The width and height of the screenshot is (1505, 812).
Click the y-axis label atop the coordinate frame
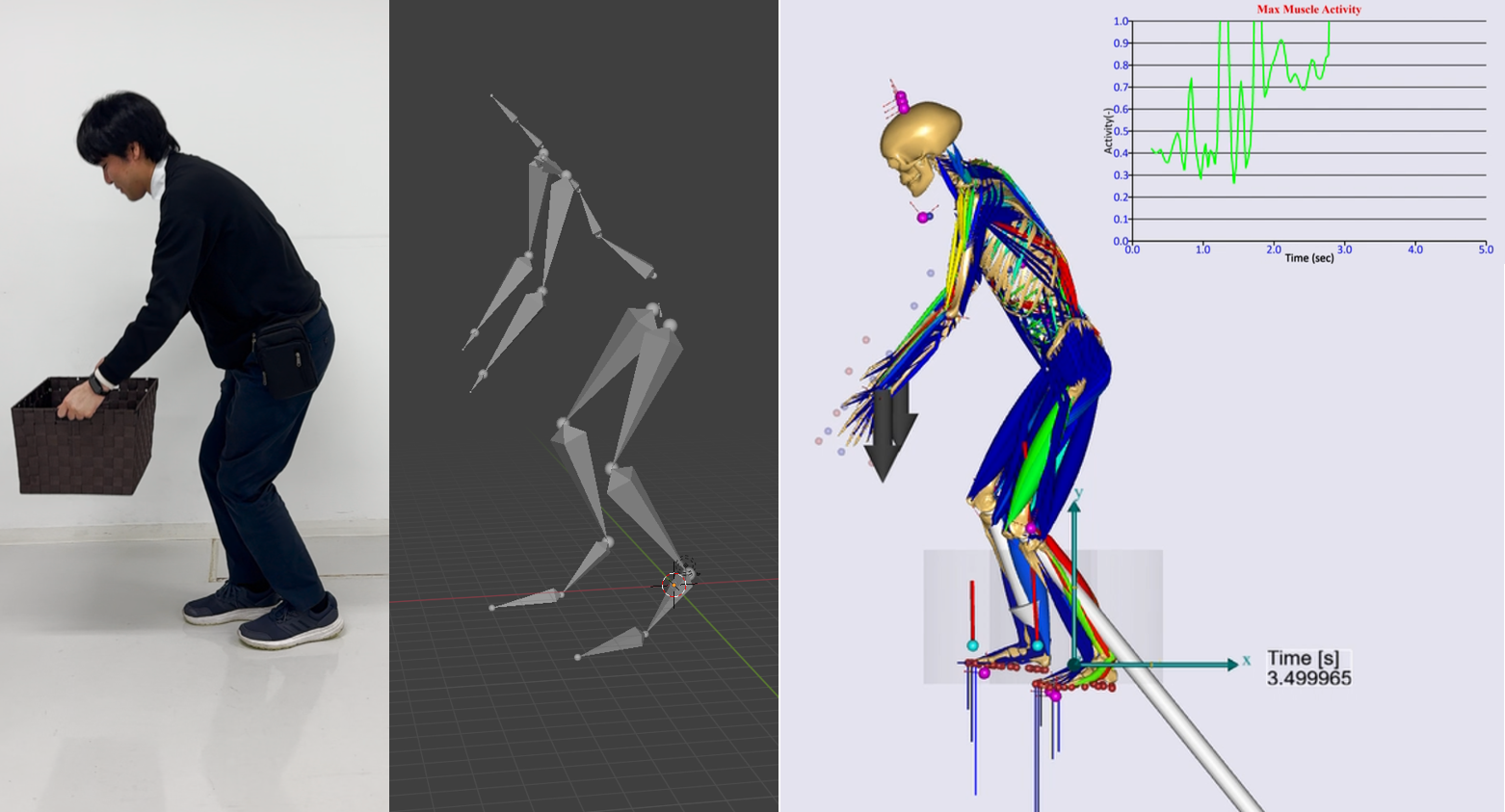click(1078, 493)
